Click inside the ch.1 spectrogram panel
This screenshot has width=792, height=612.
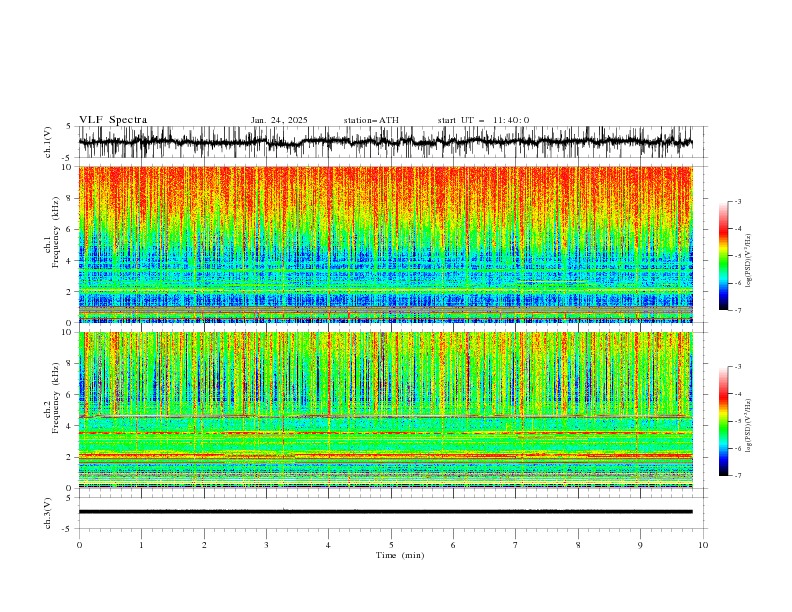click(x=385, y=244)
